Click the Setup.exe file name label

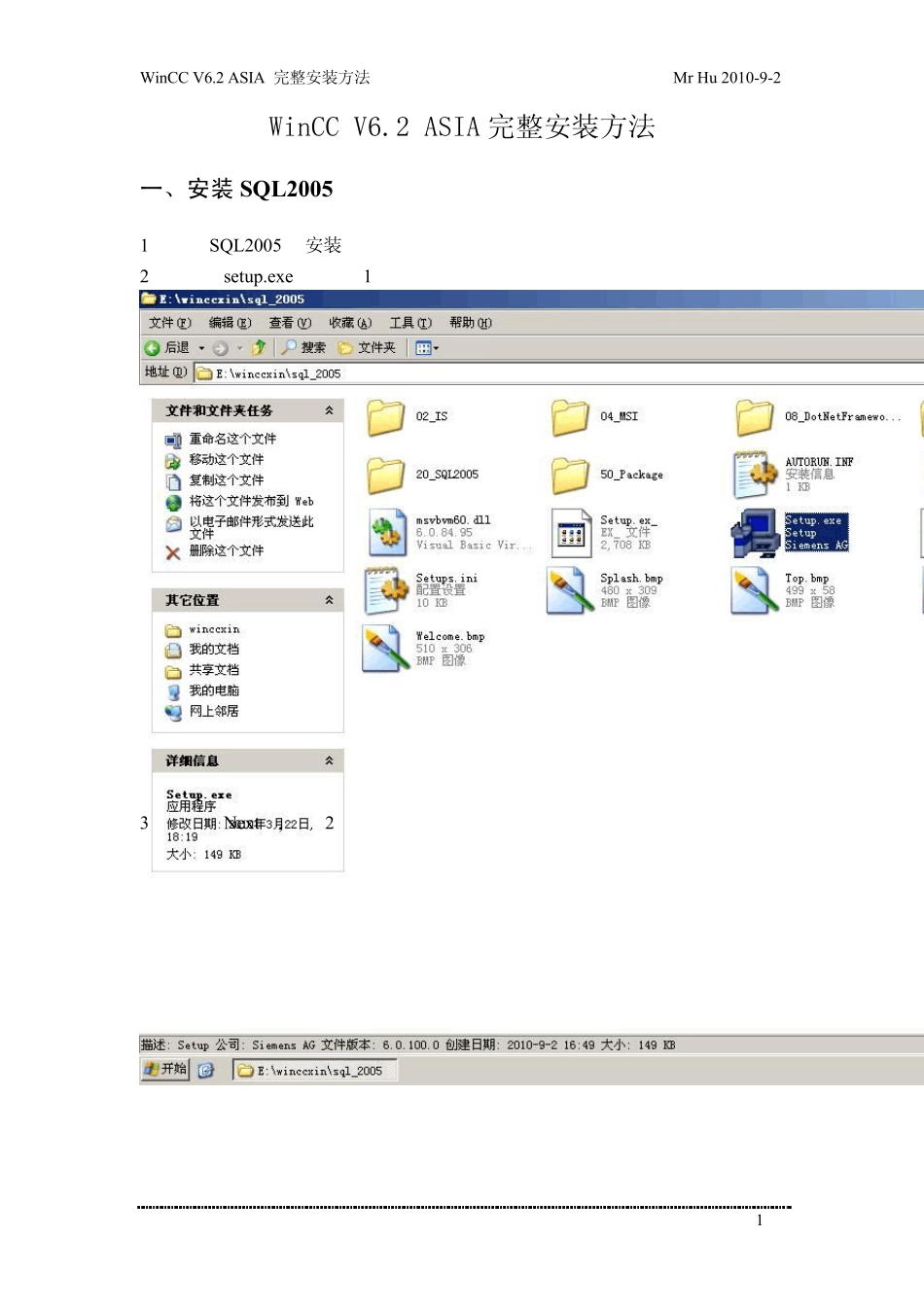(812, 521)
